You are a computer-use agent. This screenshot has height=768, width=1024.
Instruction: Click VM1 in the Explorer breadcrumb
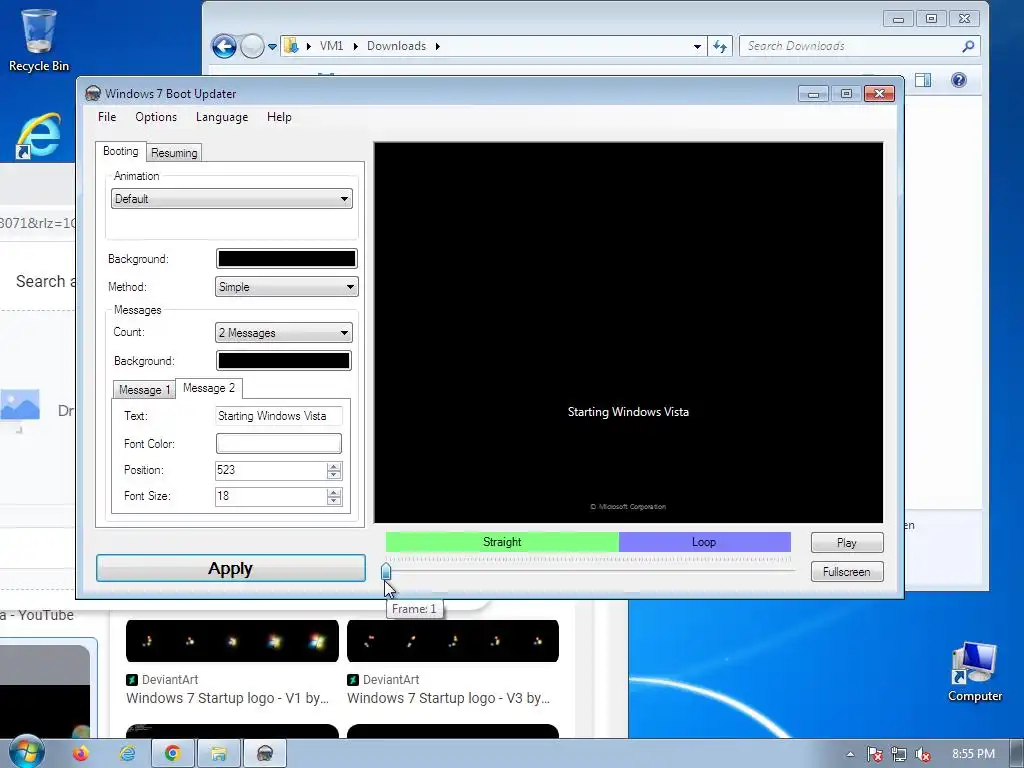(x=331, y=46)
